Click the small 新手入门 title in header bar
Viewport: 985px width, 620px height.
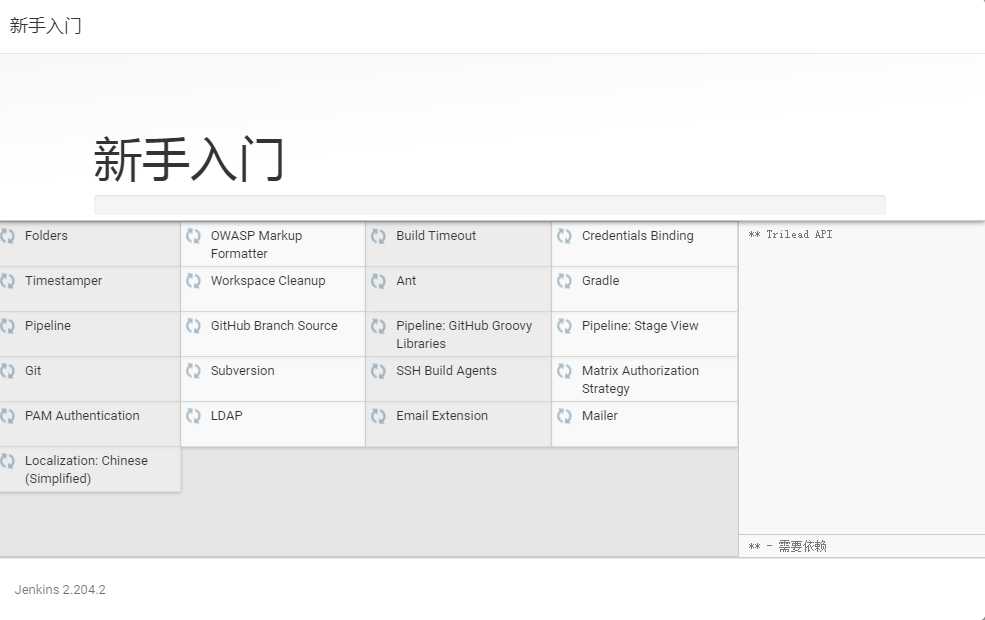45,26
